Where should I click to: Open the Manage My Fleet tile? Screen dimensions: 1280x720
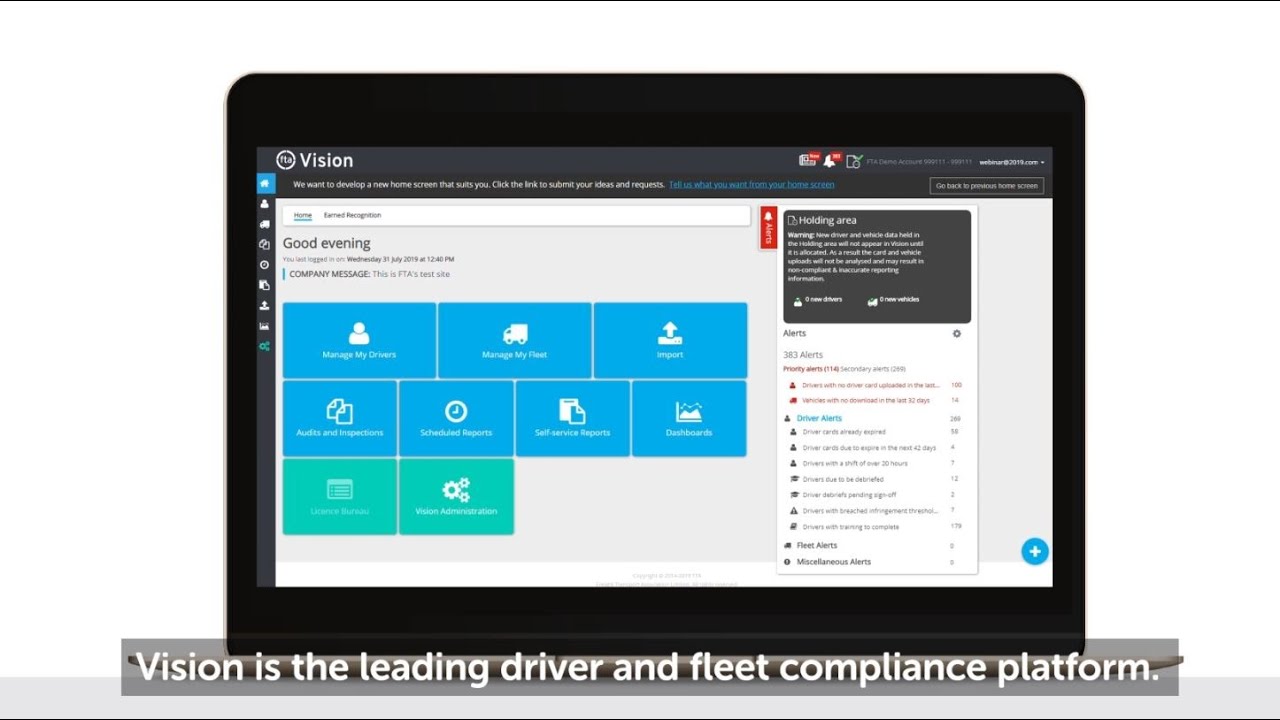515,340
